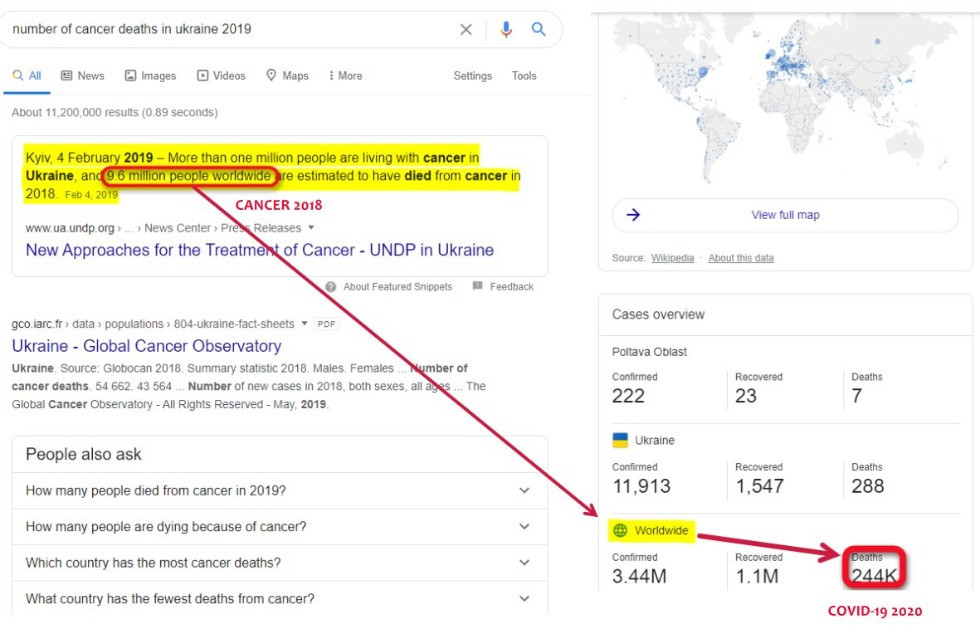Click into the search query input field
Screen dimensions: 980x641
[231, 29]
